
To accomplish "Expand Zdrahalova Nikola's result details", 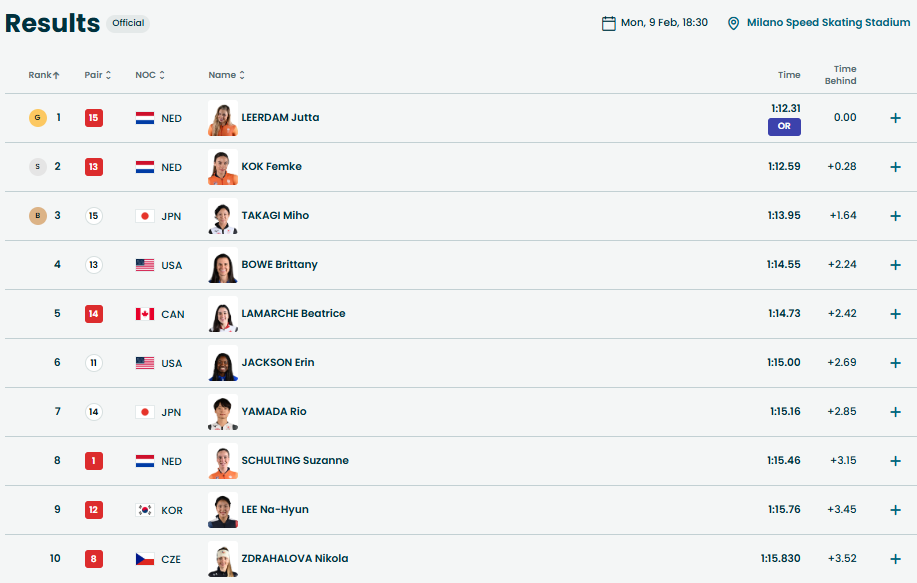I will click(895, 559).
